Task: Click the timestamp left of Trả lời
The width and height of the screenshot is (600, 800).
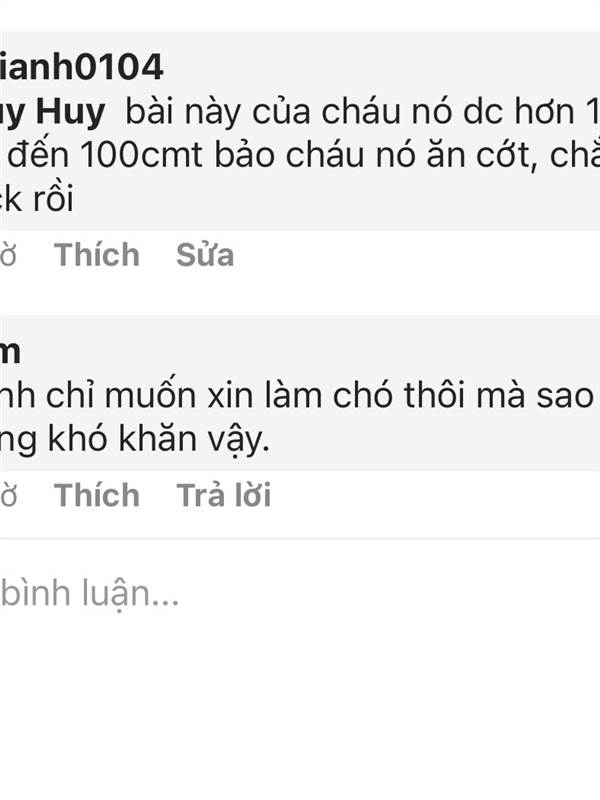Action: pyautogui.click(x=9, y=495)
